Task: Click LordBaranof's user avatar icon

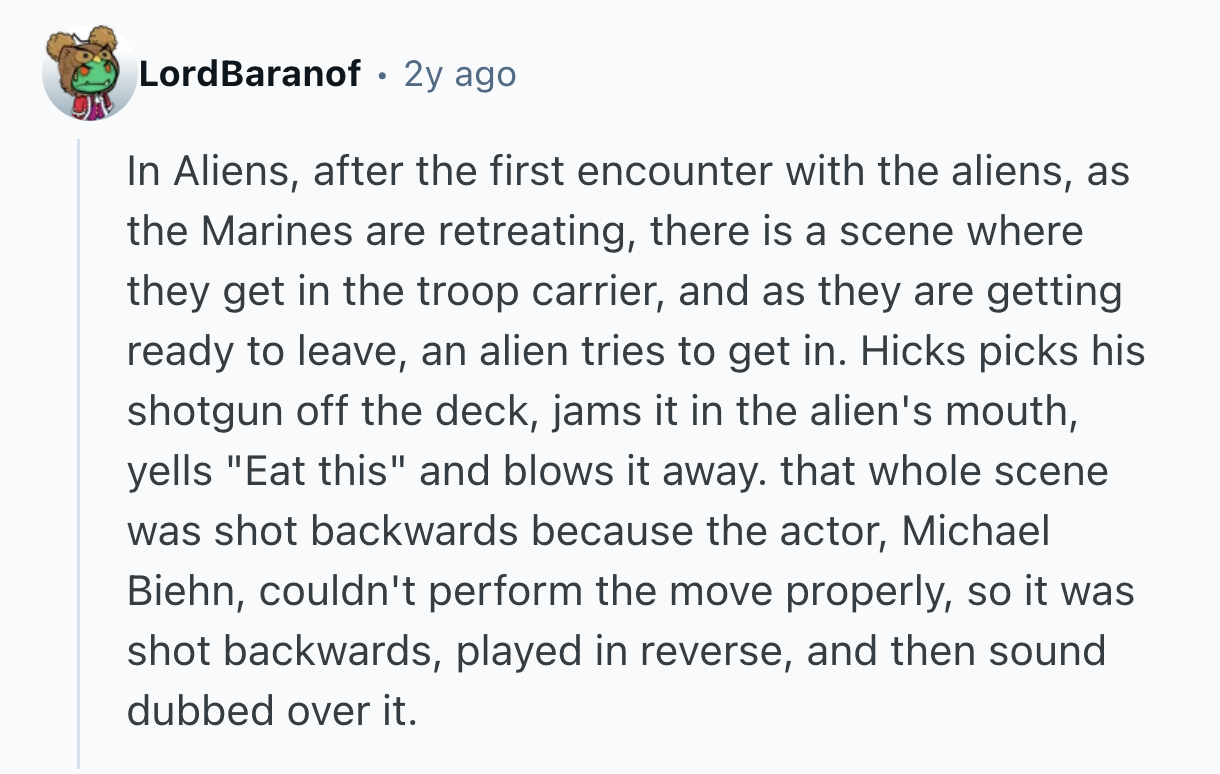Action: coord(88,76)
